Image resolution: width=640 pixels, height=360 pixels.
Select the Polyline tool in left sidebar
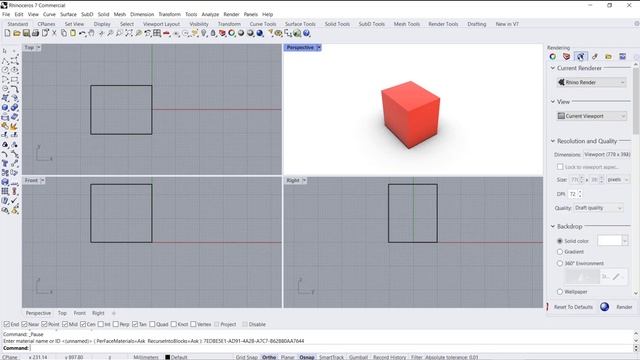(x=5, y=61)
